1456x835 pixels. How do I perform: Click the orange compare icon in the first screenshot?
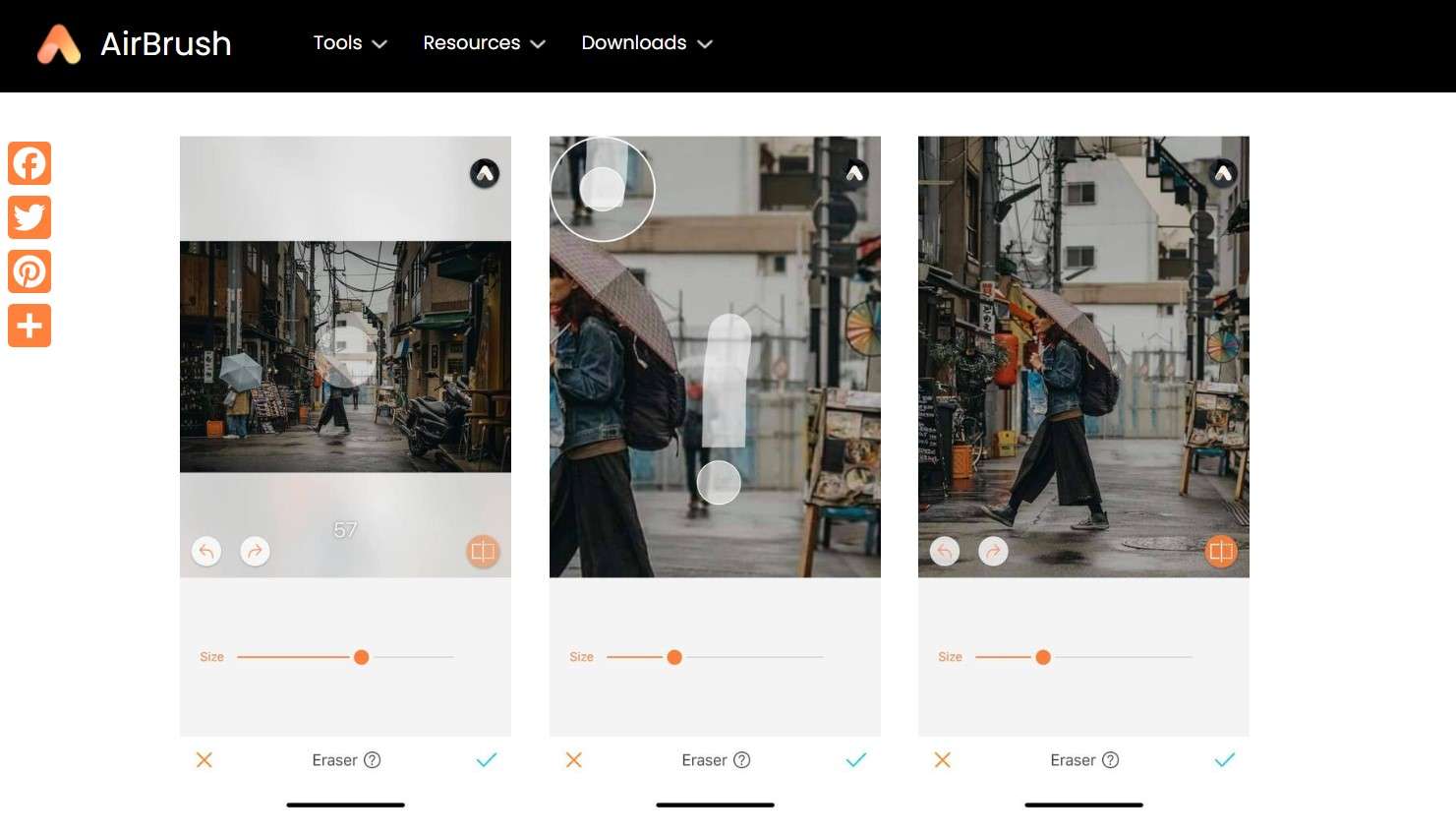click(x=483, y=552)
